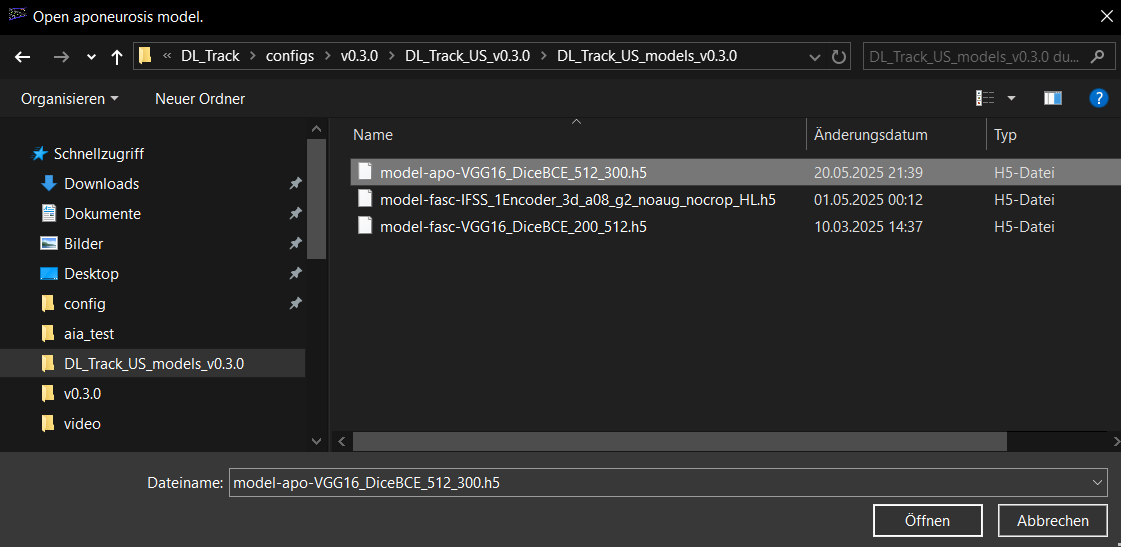Expand the address bar history dropdown
Screen dimensions: 1121x547
click(x=814, y=56)
